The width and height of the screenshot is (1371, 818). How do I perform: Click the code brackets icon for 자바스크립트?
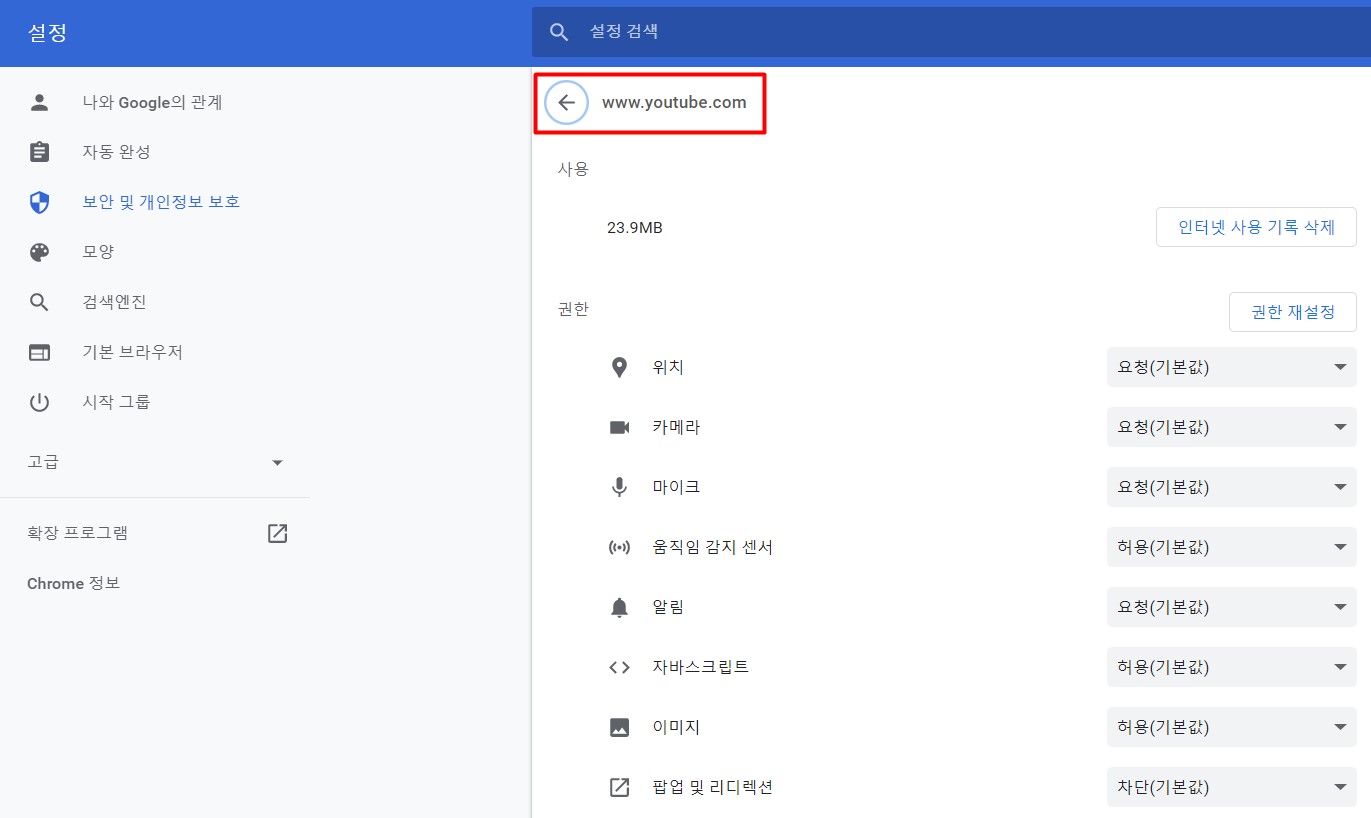[619, 667]
